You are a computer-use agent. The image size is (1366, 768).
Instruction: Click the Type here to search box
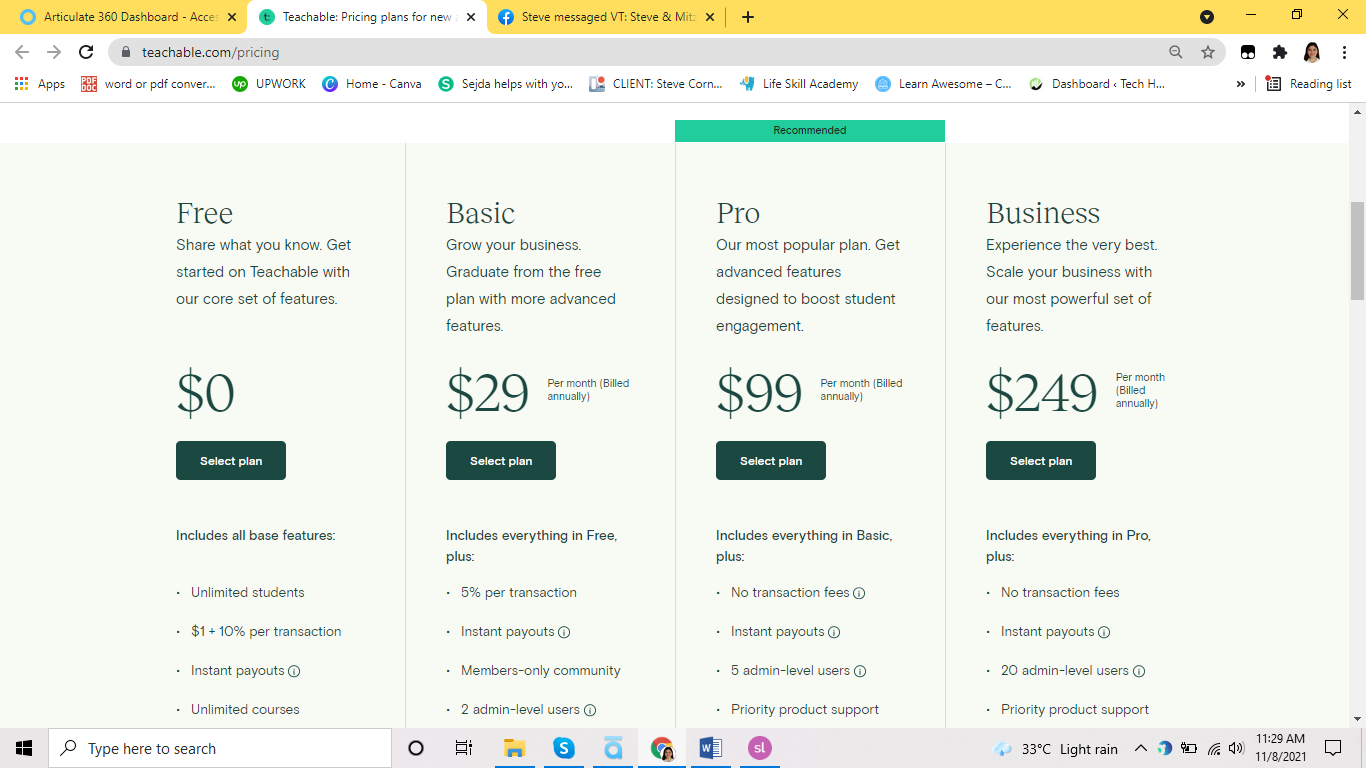220,748
